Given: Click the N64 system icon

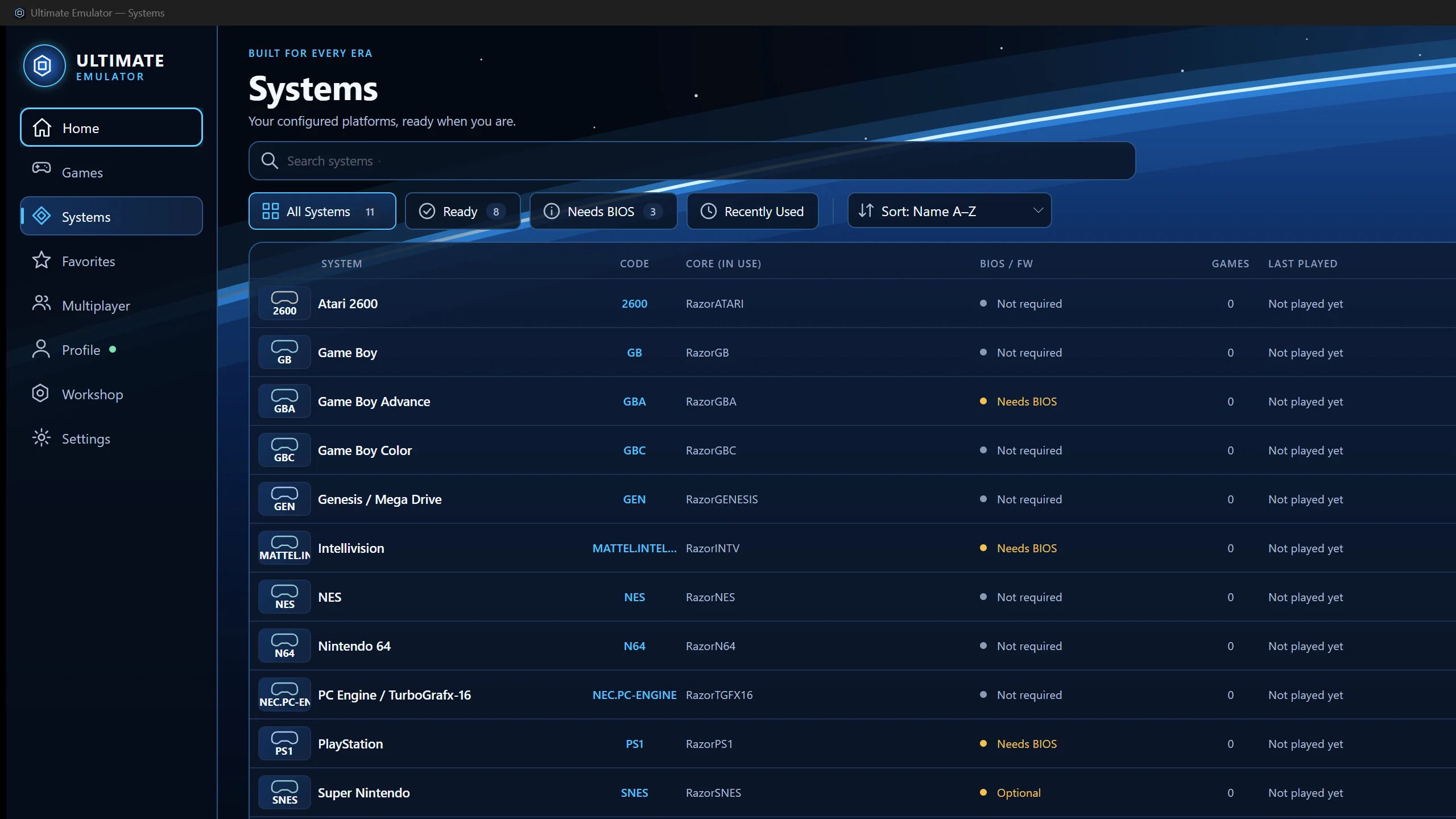Looking at the screenshot, I should 284,646.
